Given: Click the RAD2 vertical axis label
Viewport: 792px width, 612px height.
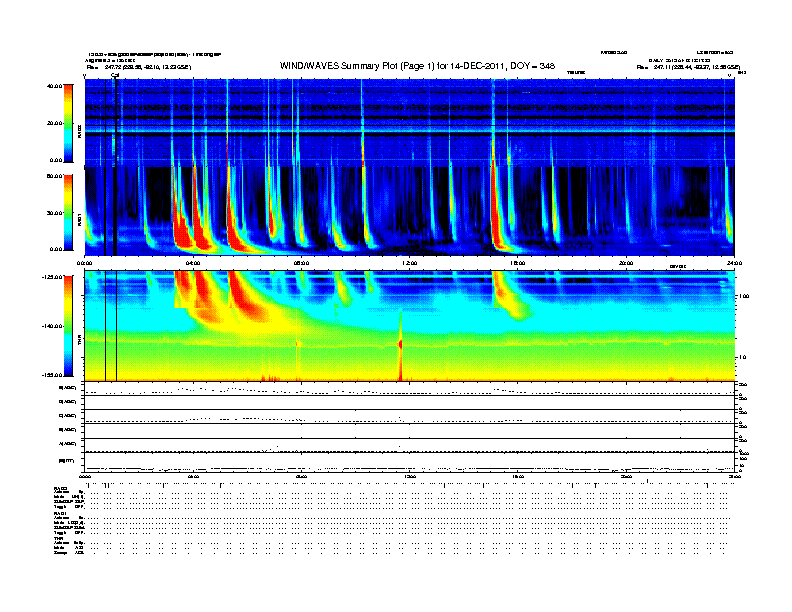Looking at the screenshot, I should [x=79, y=131].
